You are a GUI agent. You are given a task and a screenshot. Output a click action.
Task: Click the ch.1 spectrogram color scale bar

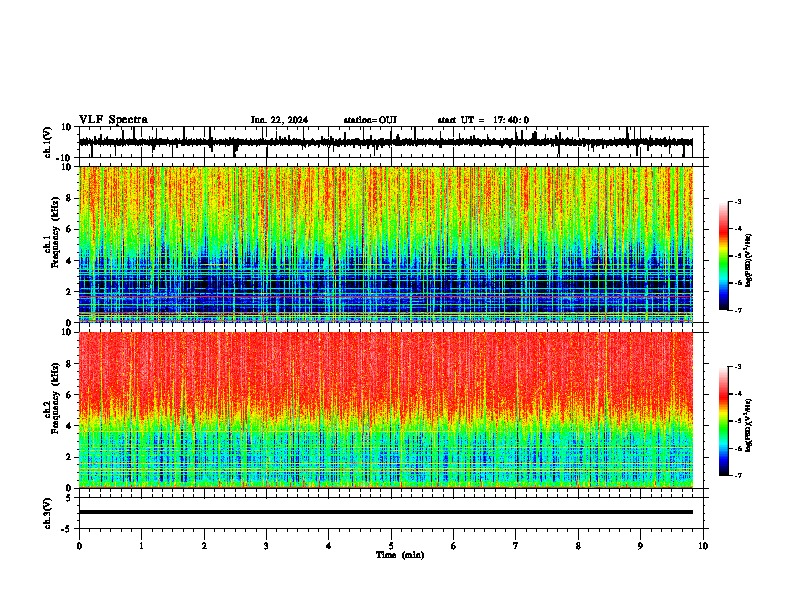[724, 256]
